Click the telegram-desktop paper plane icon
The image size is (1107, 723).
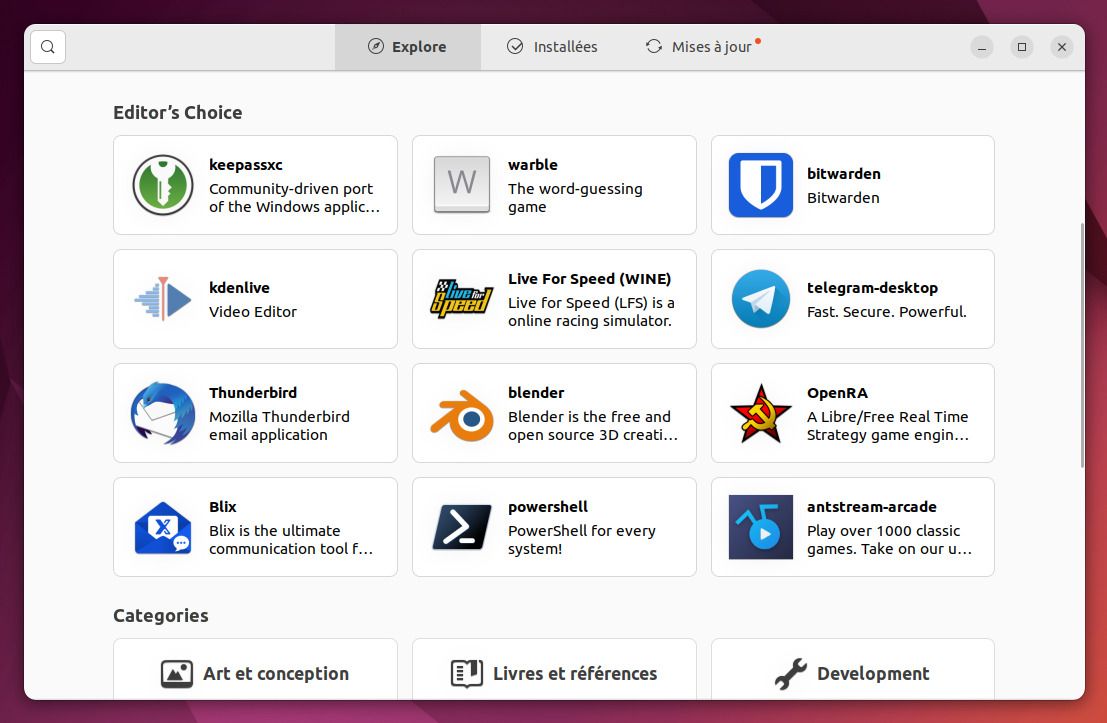tap(760, 299)
